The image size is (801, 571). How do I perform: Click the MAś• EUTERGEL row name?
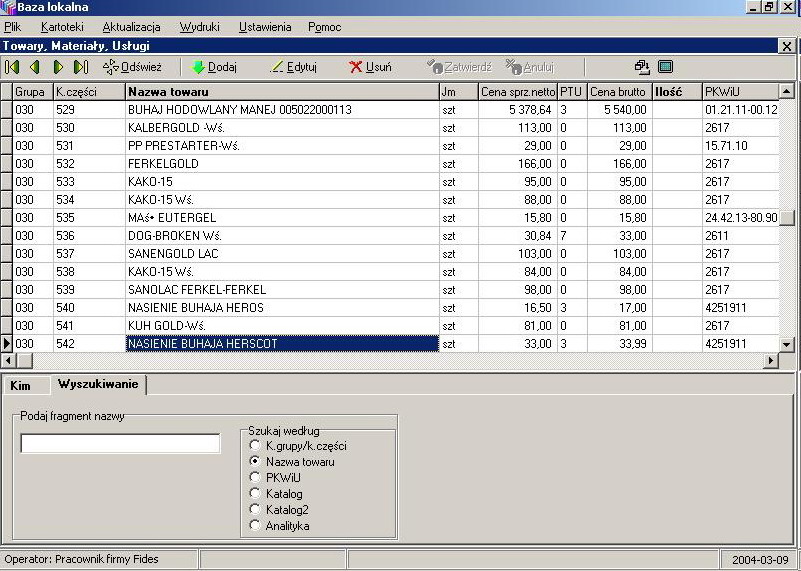click(172, 218)
